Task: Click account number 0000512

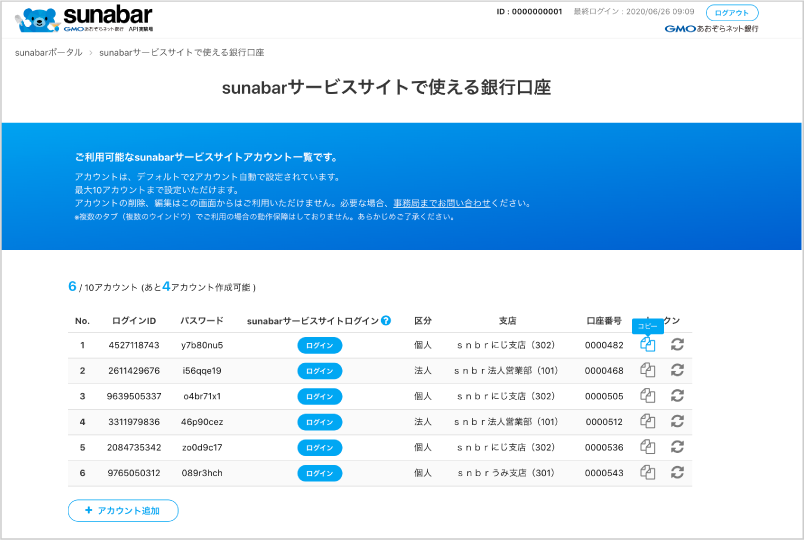Action: (x=604, y=422)
